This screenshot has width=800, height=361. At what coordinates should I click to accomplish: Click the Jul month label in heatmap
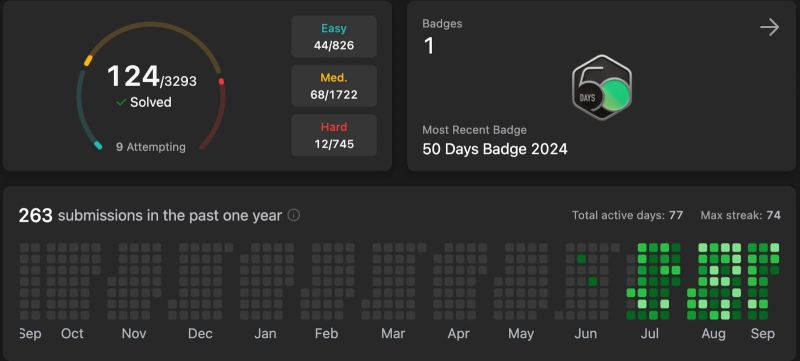[649, 334]
